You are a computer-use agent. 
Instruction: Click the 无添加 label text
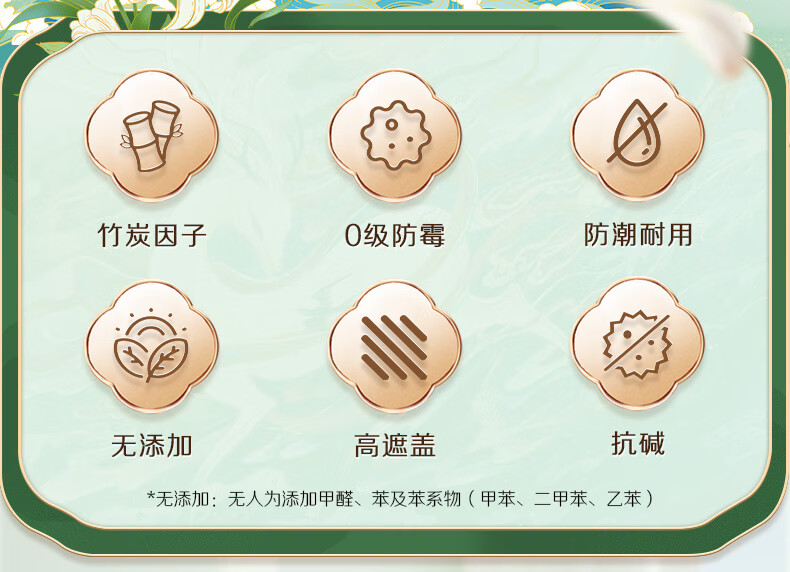coord(152,446)
